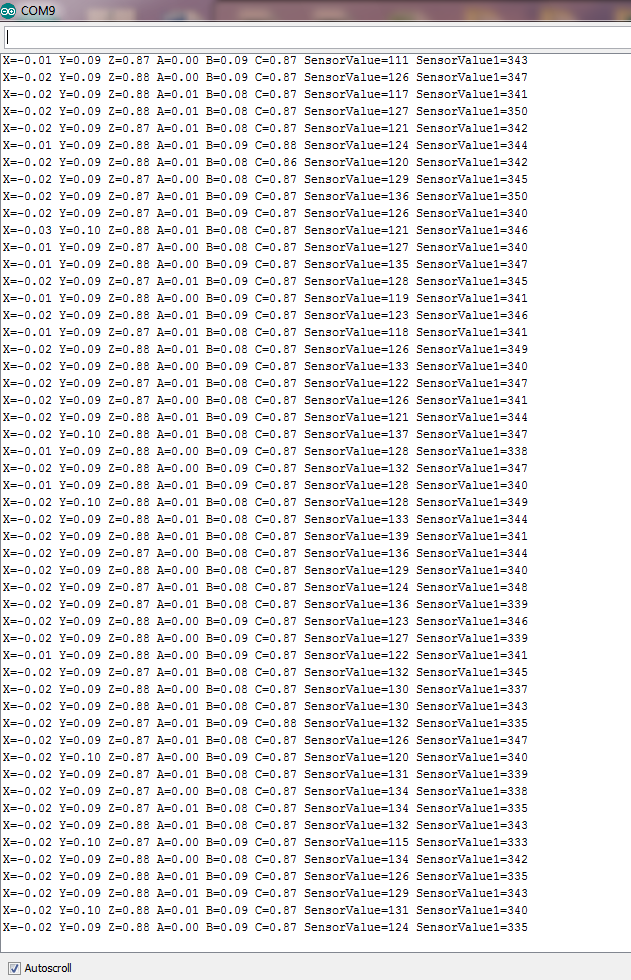Screen dimensions: 631x980
Task: Click the SensorValue=131 SensorValue1=339 line
Action: (265, 774)
